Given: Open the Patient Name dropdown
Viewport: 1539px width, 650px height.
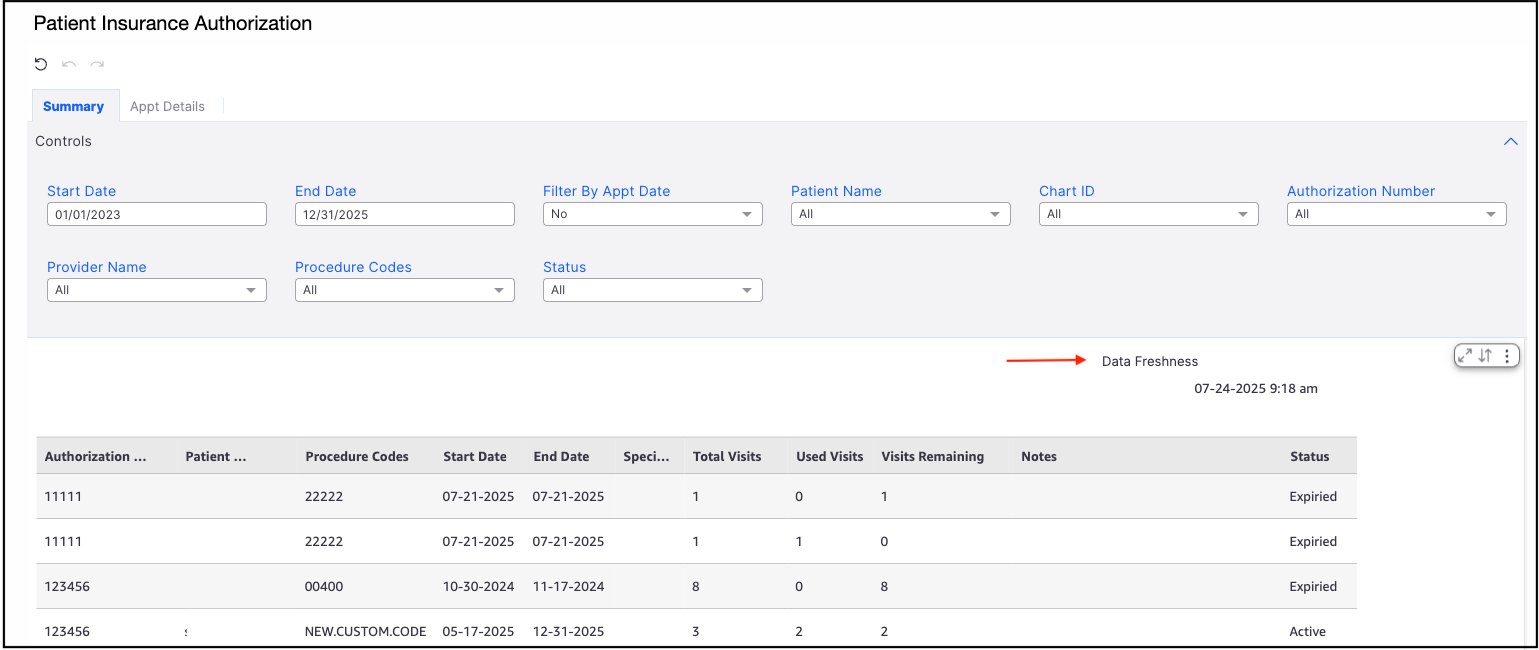Looking at the screenshot, I should point(901,214).
